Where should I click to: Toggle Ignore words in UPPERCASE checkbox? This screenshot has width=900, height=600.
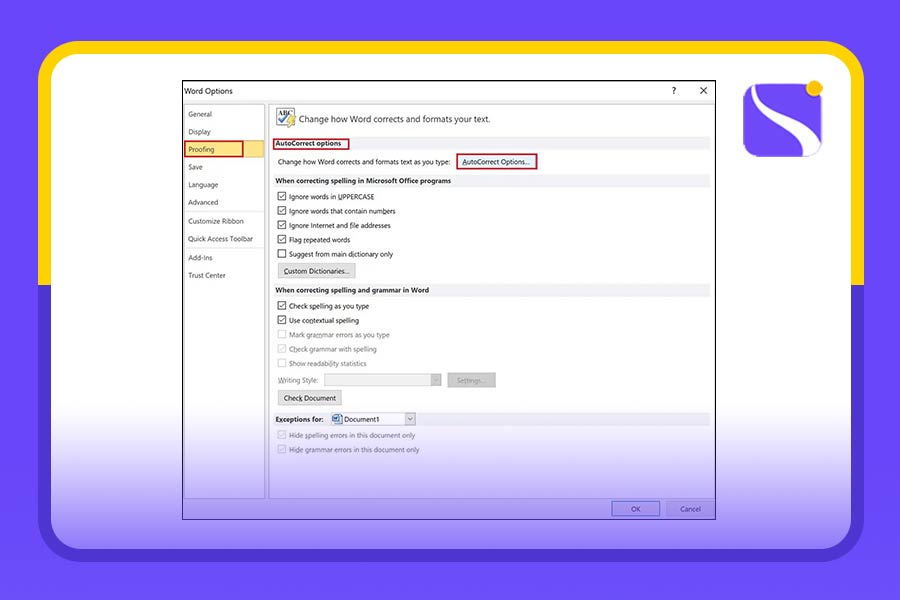pos(282,197)
